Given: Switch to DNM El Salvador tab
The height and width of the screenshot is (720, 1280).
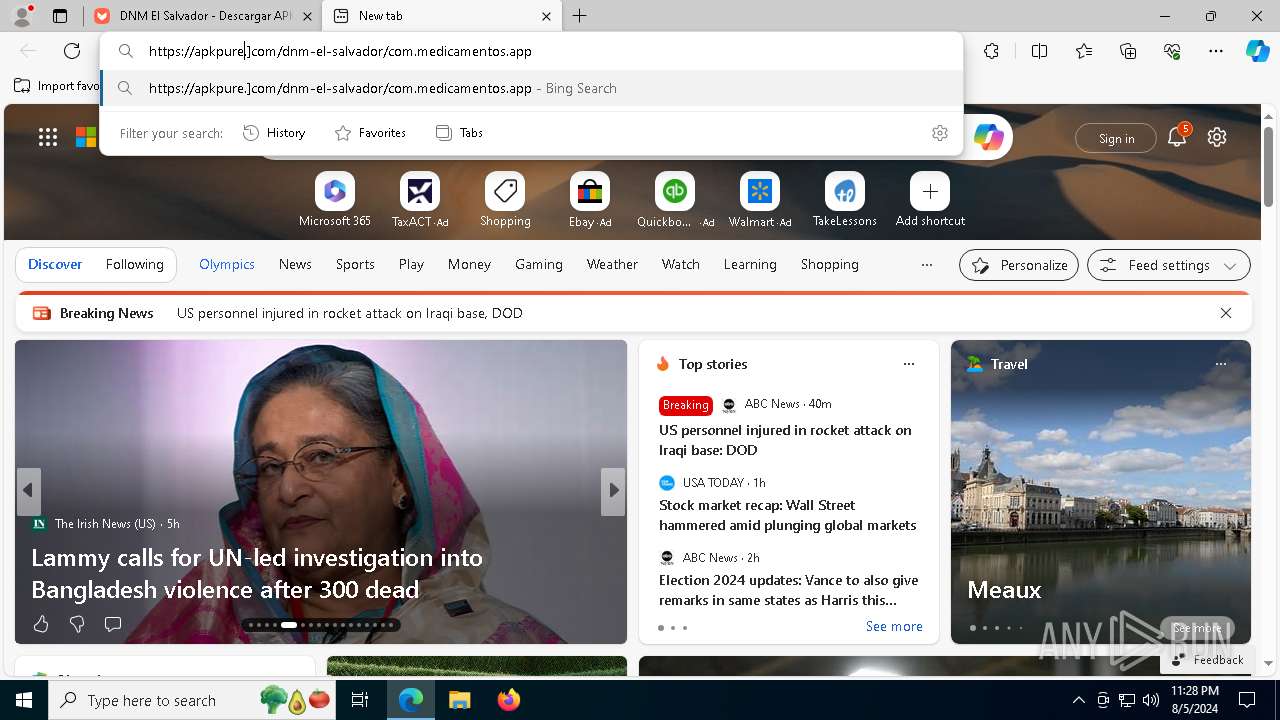Looking at the screenshot, I should pyautogui.click(x=203, y=16).
